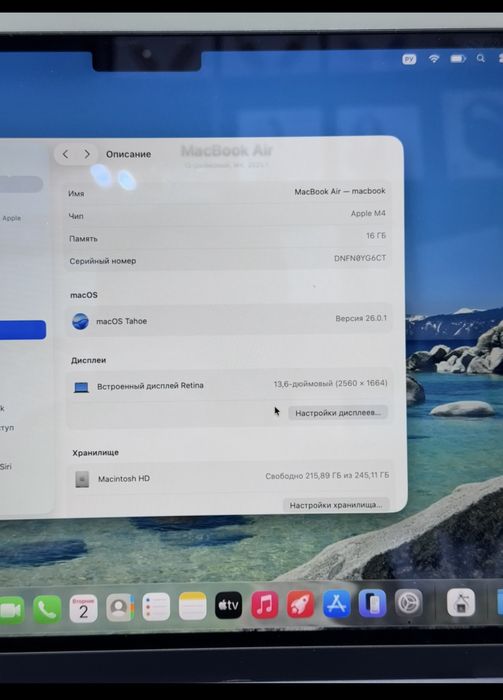Click the Macintosh HD drive icon
Screen dimensions: 503x700
tap(82, 479)
